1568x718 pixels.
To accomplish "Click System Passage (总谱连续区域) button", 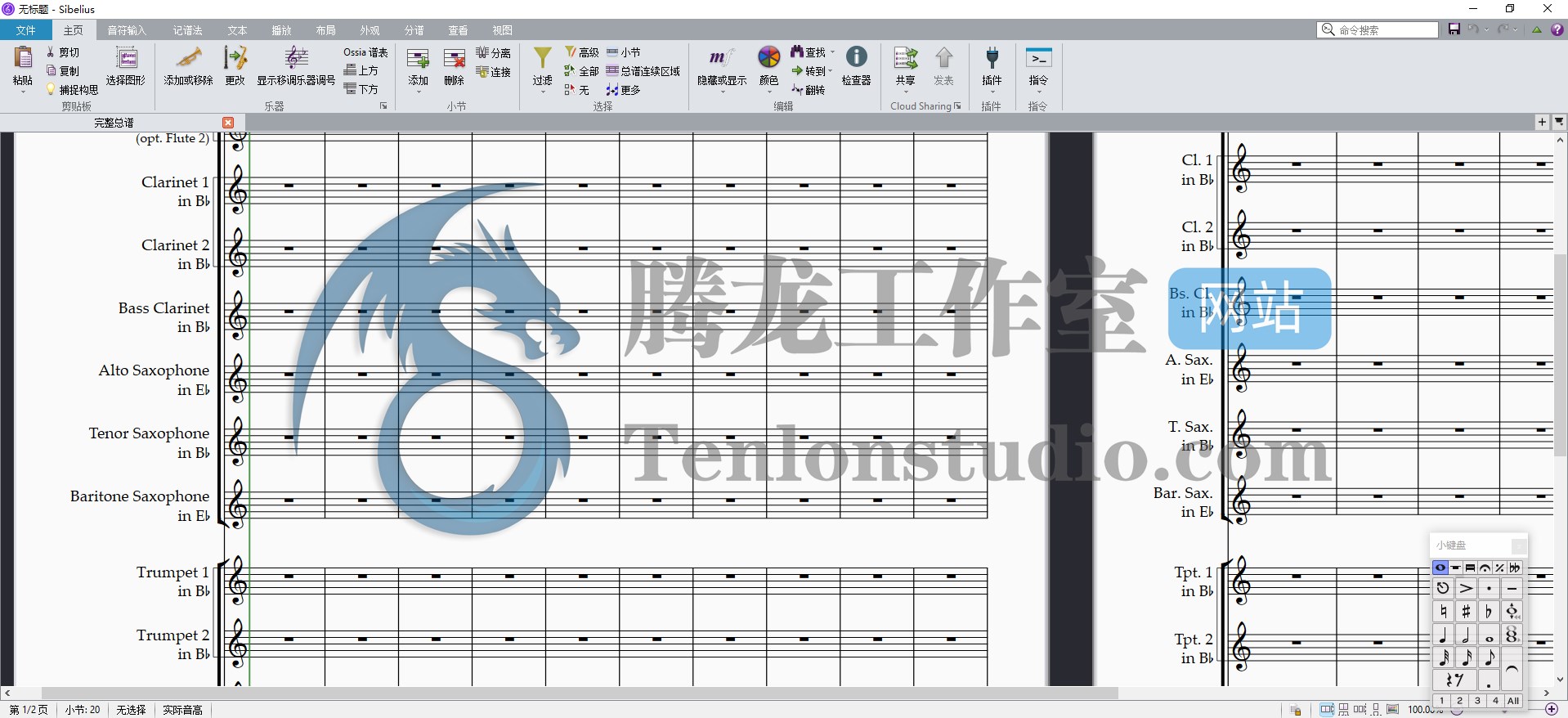I will 643,71.
